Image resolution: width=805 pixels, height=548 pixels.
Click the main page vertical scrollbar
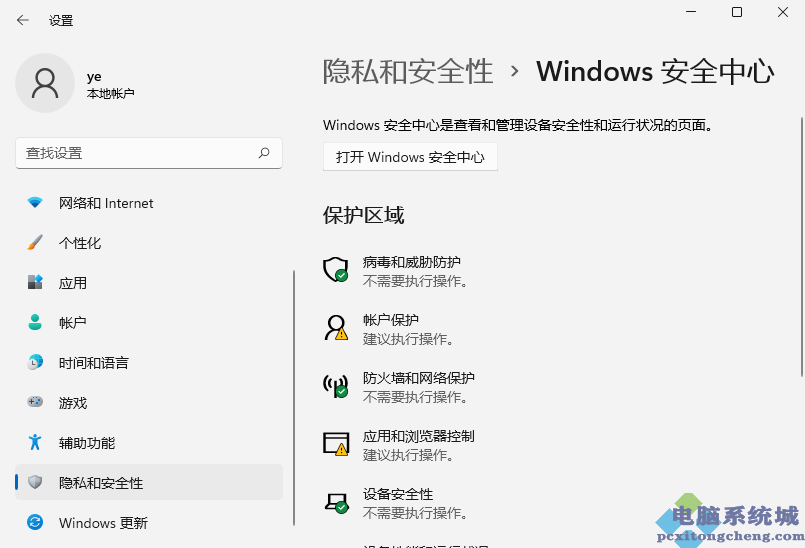pos(802,247)
